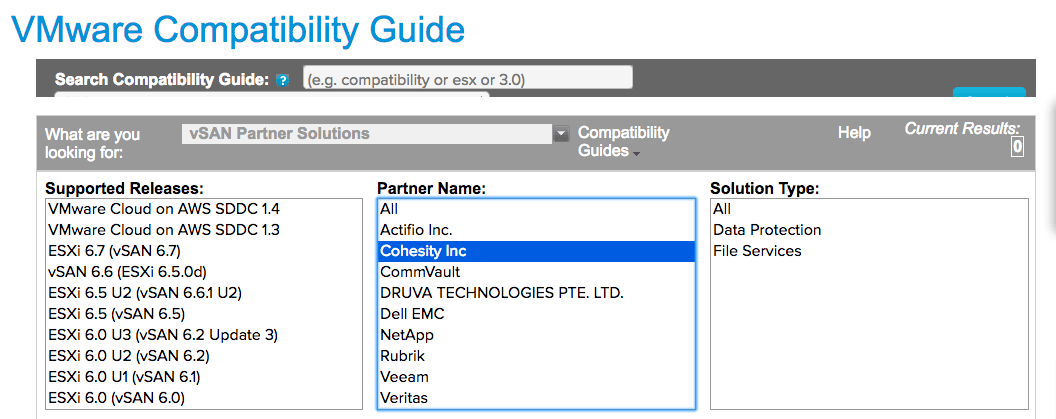
Task: Open the 'What are you looking for' dropdown
Action: [375, 134]
